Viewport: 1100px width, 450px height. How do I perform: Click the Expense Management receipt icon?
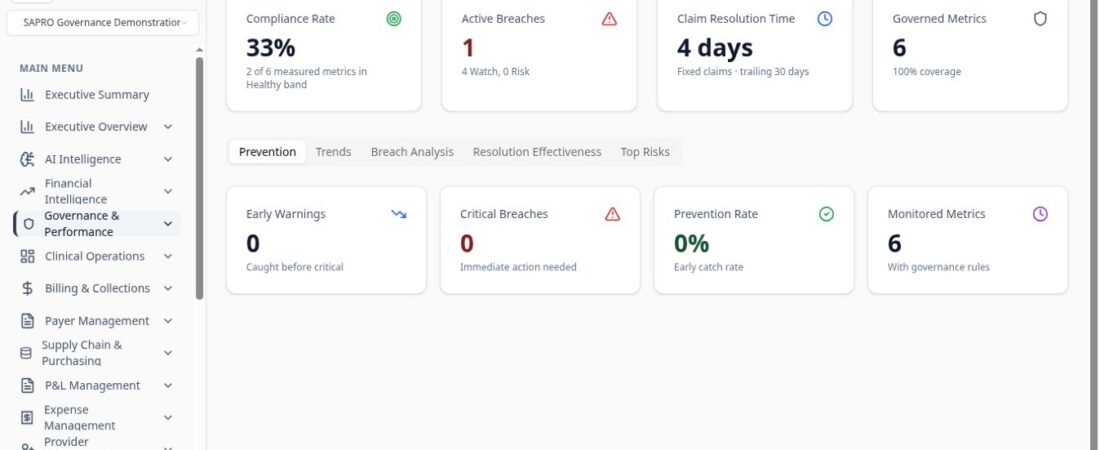(x=27, y=418)
